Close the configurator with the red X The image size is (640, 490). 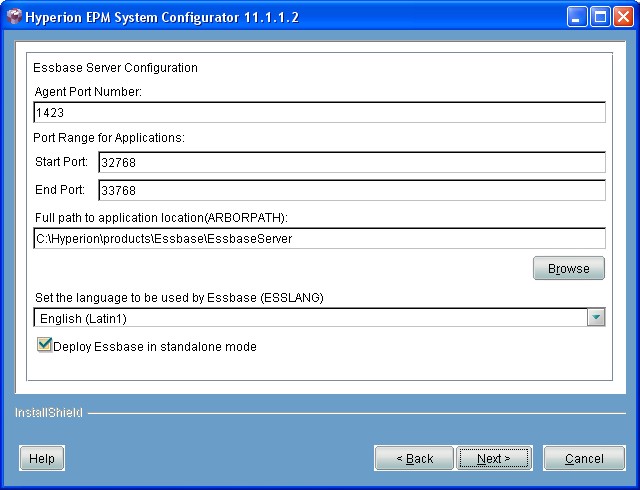click(624, 17)
